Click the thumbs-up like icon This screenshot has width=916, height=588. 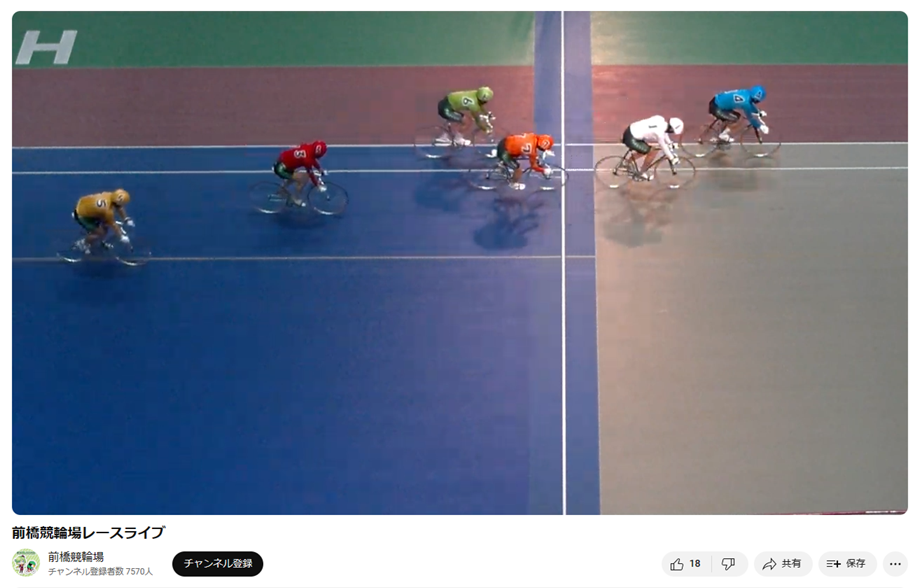coord(676,564)
